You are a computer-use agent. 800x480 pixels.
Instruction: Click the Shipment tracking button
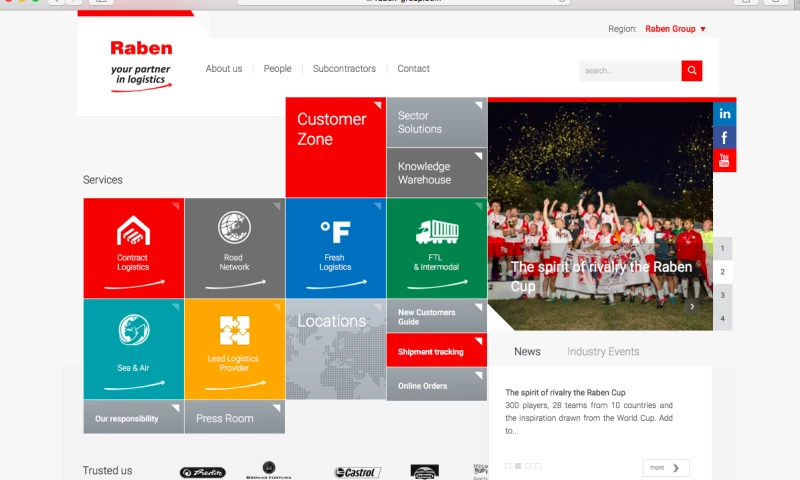(436, 352)
